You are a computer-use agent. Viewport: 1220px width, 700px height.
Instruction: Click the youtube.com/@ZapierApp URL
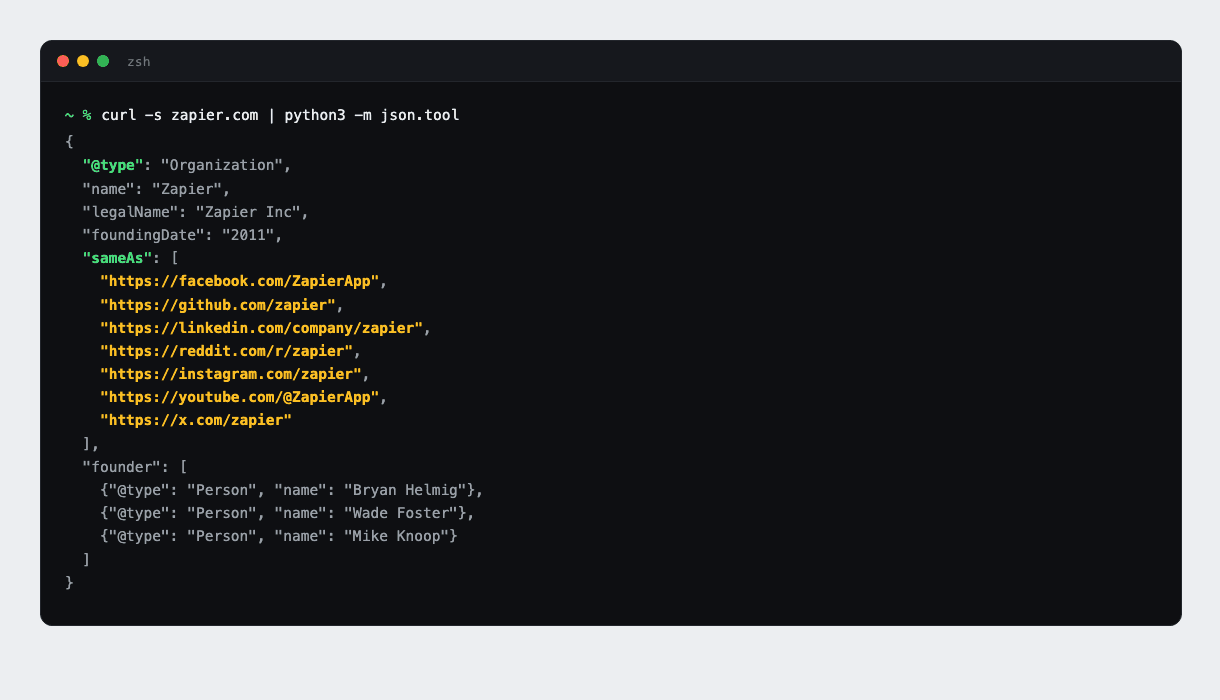click(239, 397)
